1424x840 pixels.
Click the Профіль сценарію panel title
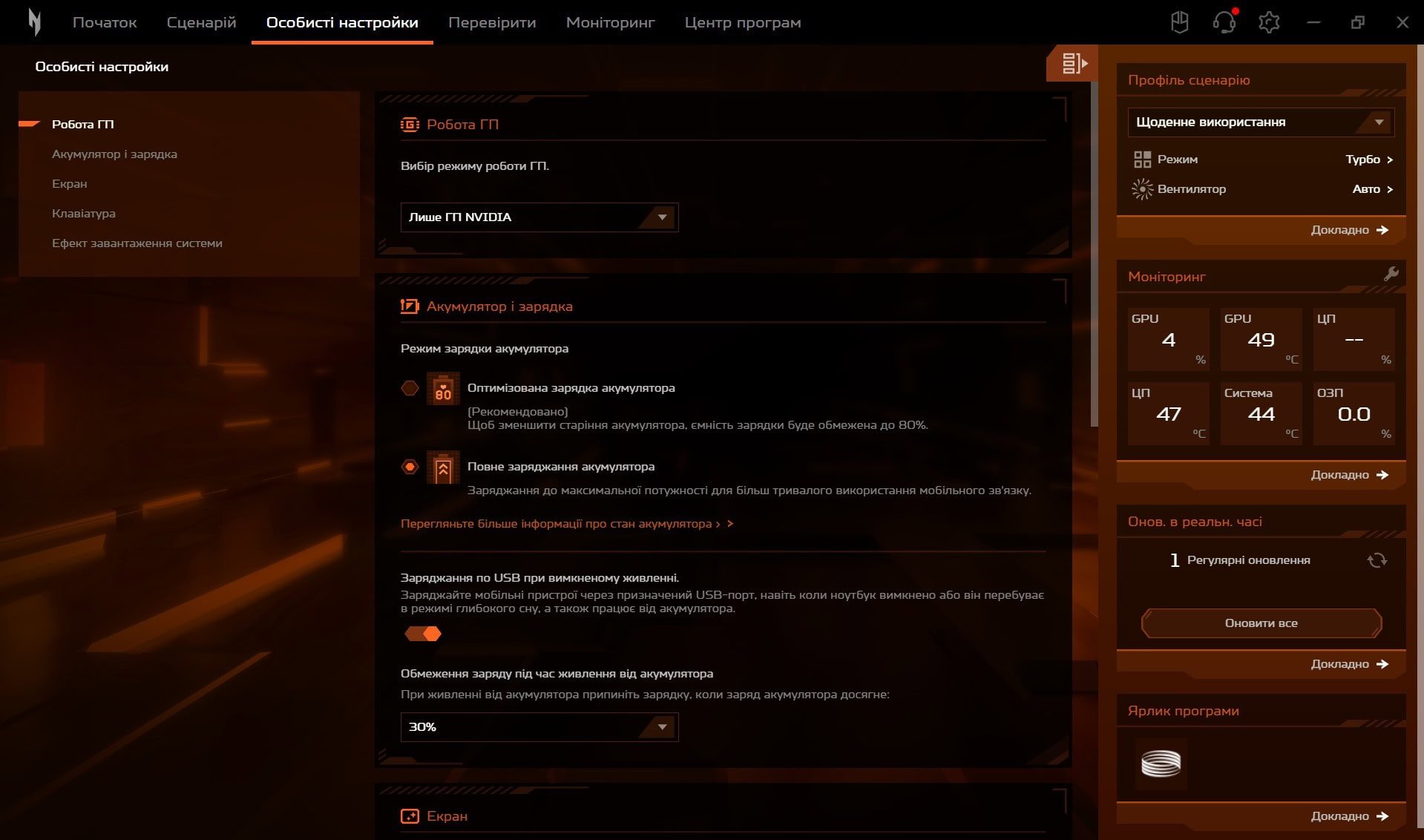click(x=1189, y=80)
